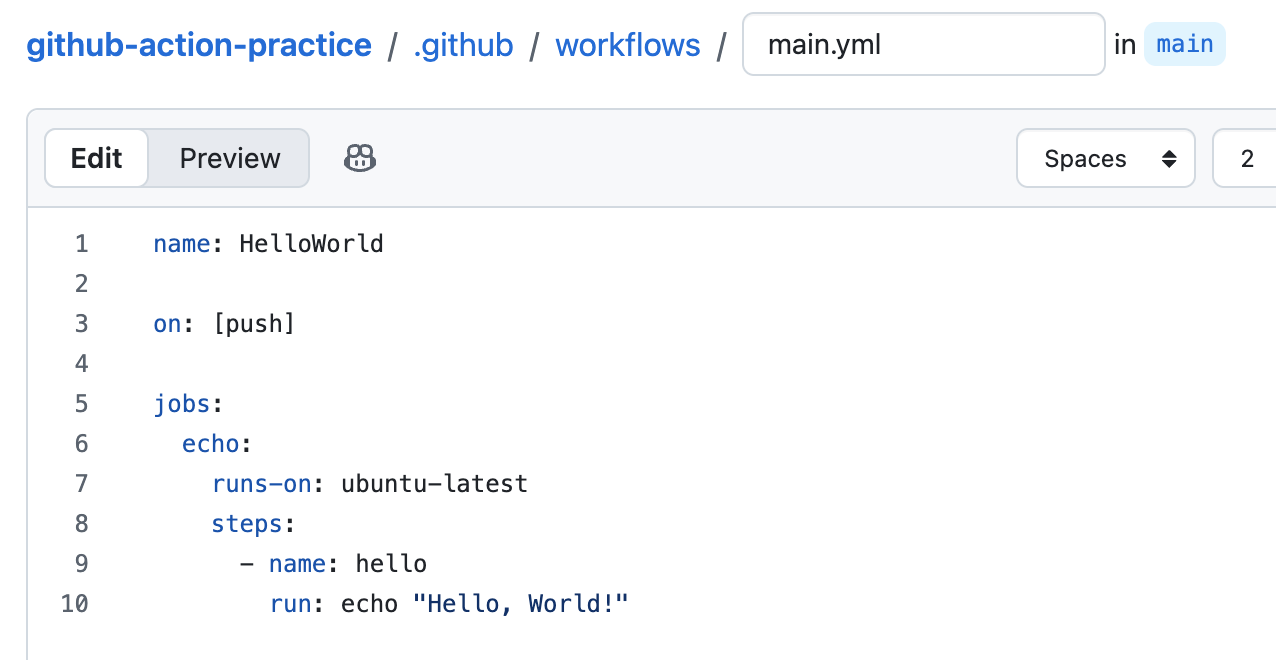Click the runs-on key on line 7
This screenshot has height=660, width=1276.
click(262, 484)
